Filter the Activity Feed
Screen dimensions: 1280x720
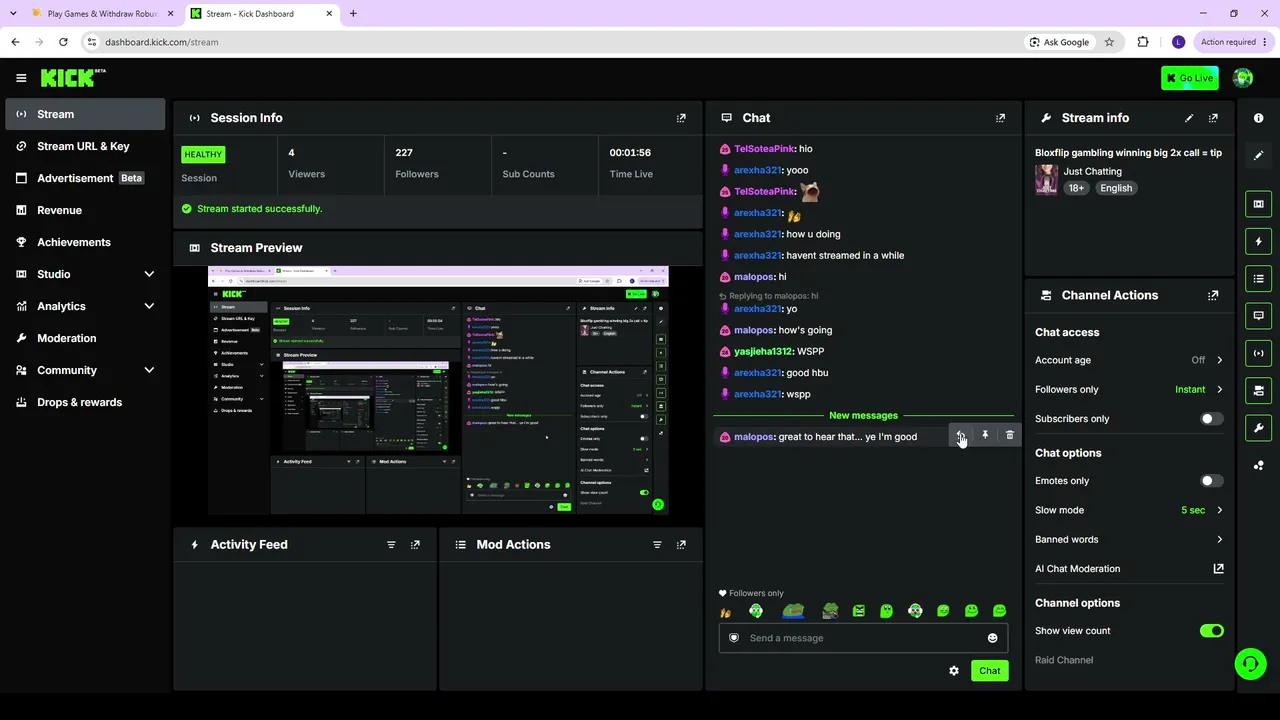click(391, 545)
